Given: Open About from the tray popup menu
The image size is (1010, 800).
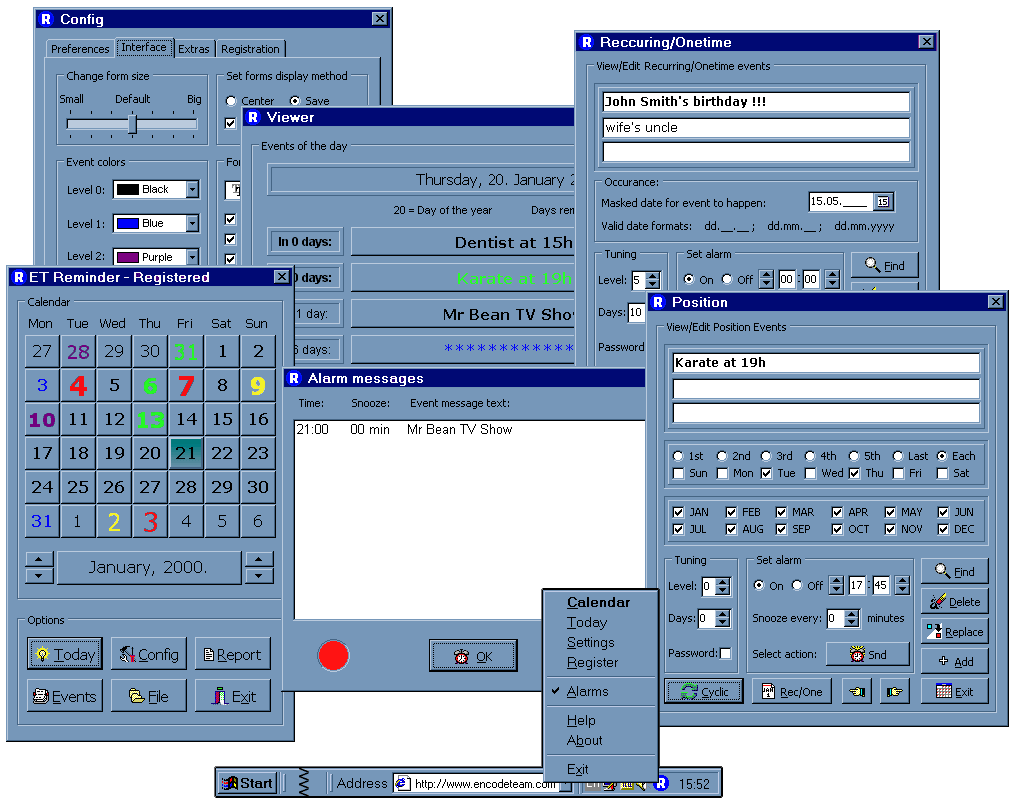Looking at the screenshot, I should point(584,740).
